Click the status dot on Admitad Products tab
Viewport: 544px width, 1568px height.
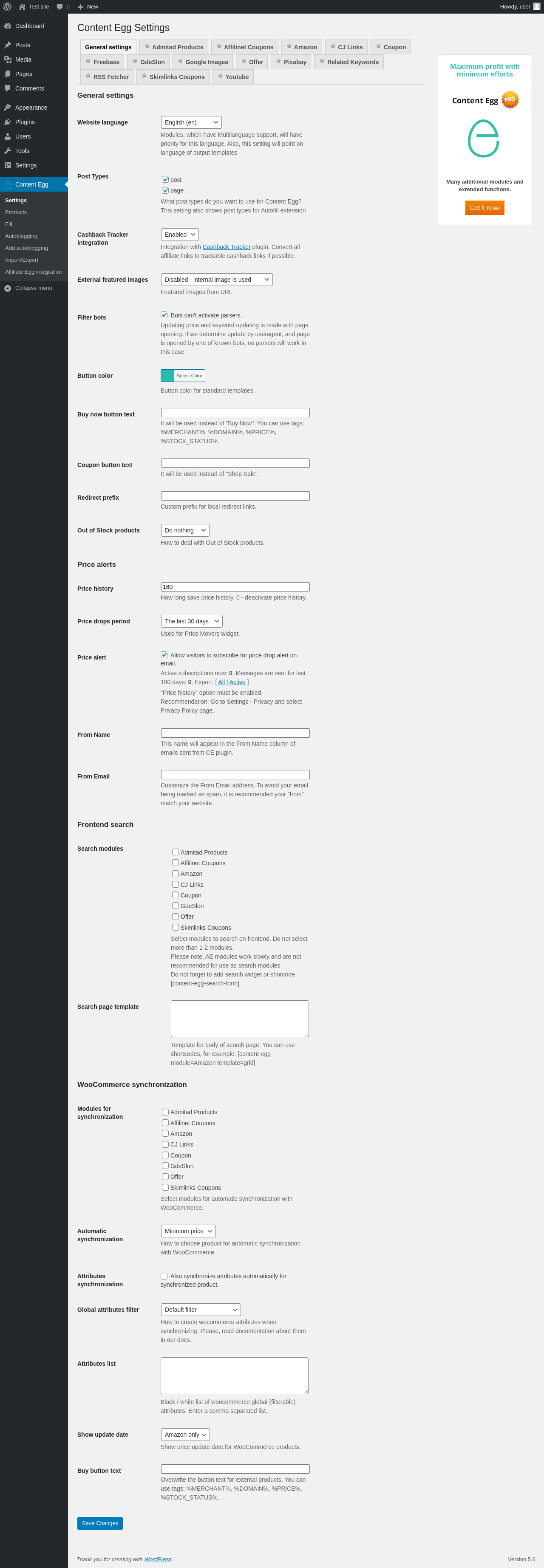147,46
